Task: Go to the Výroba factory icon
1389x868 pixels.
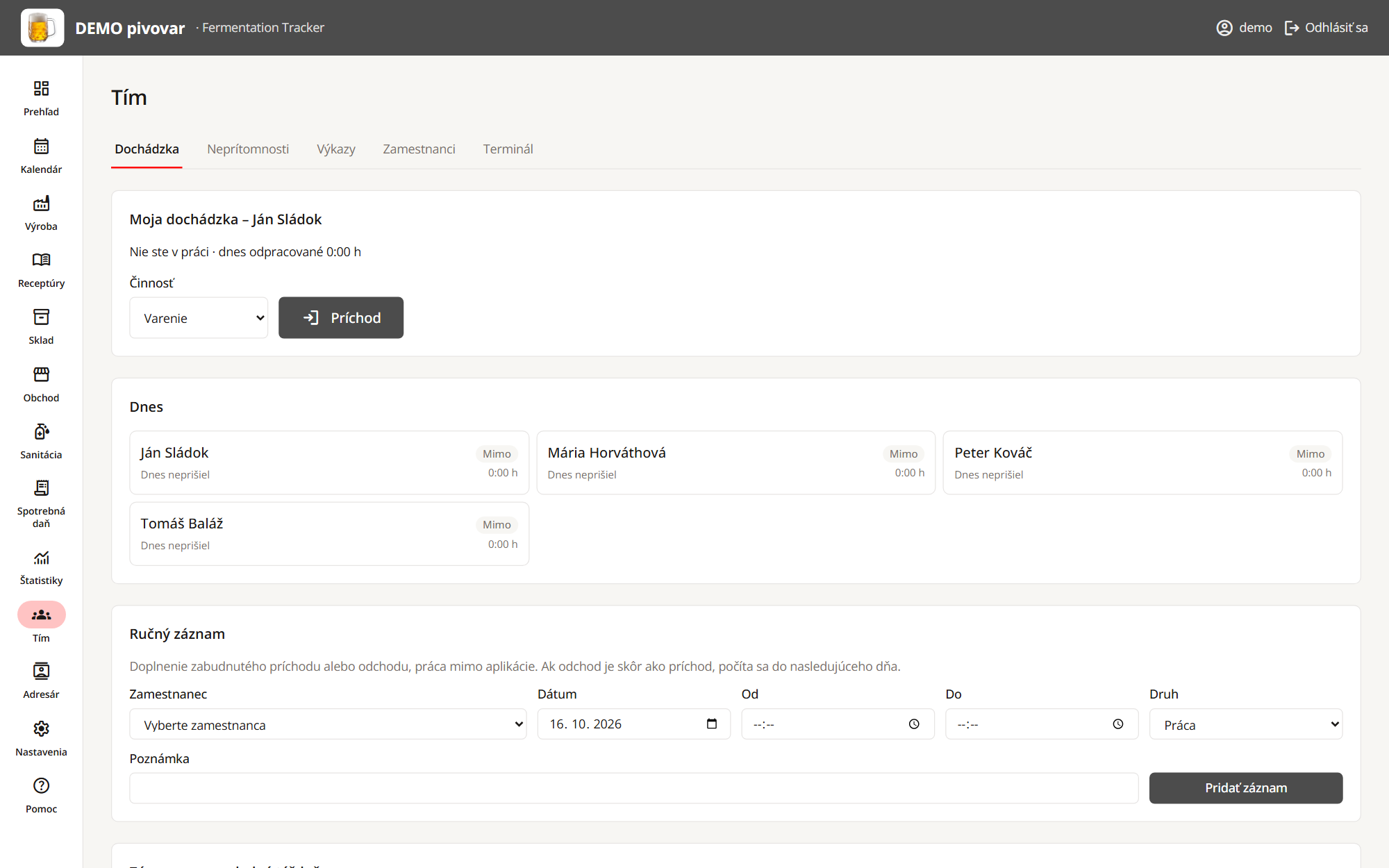Action: click(x=41, y=203)
